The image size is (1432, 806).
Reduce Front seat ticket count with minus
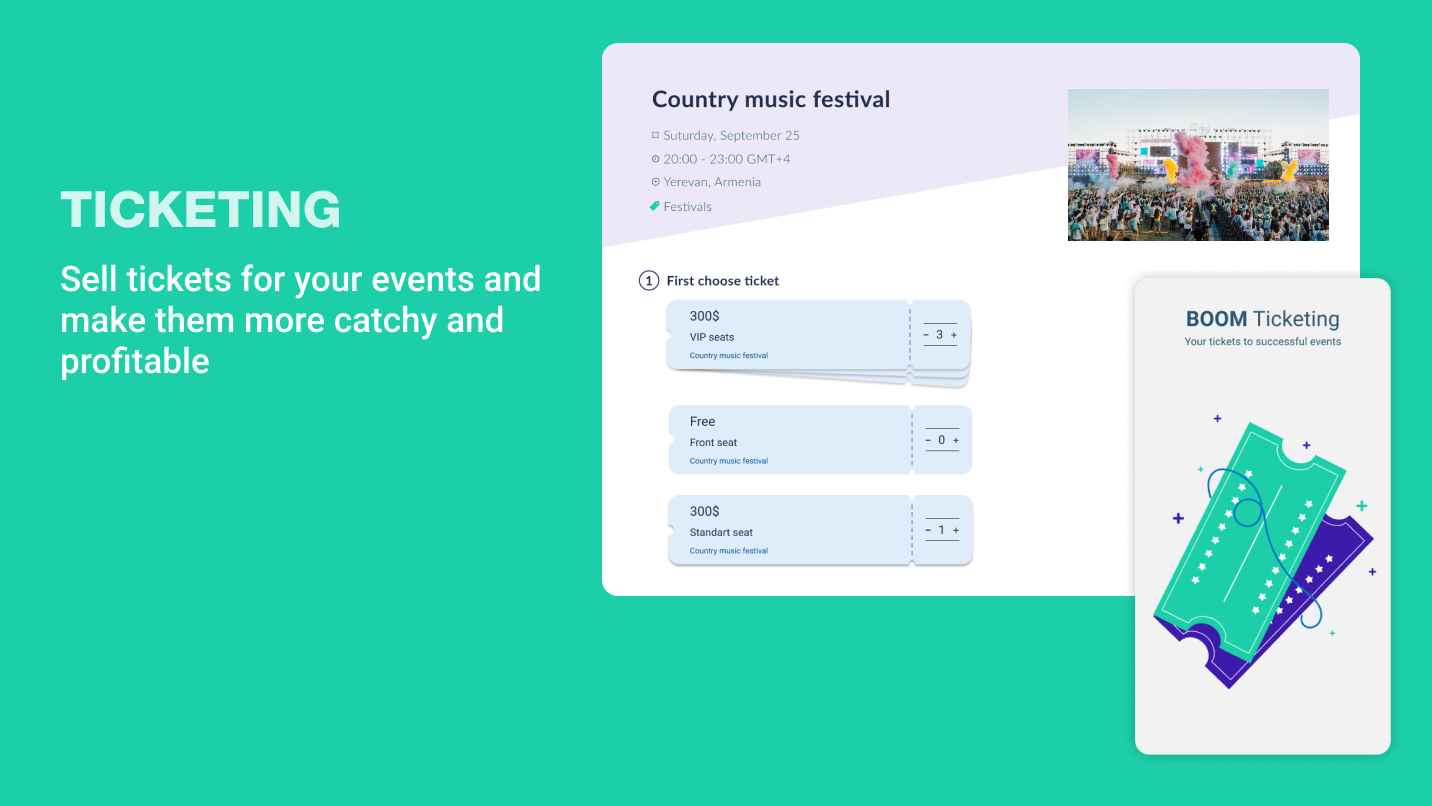928,440
